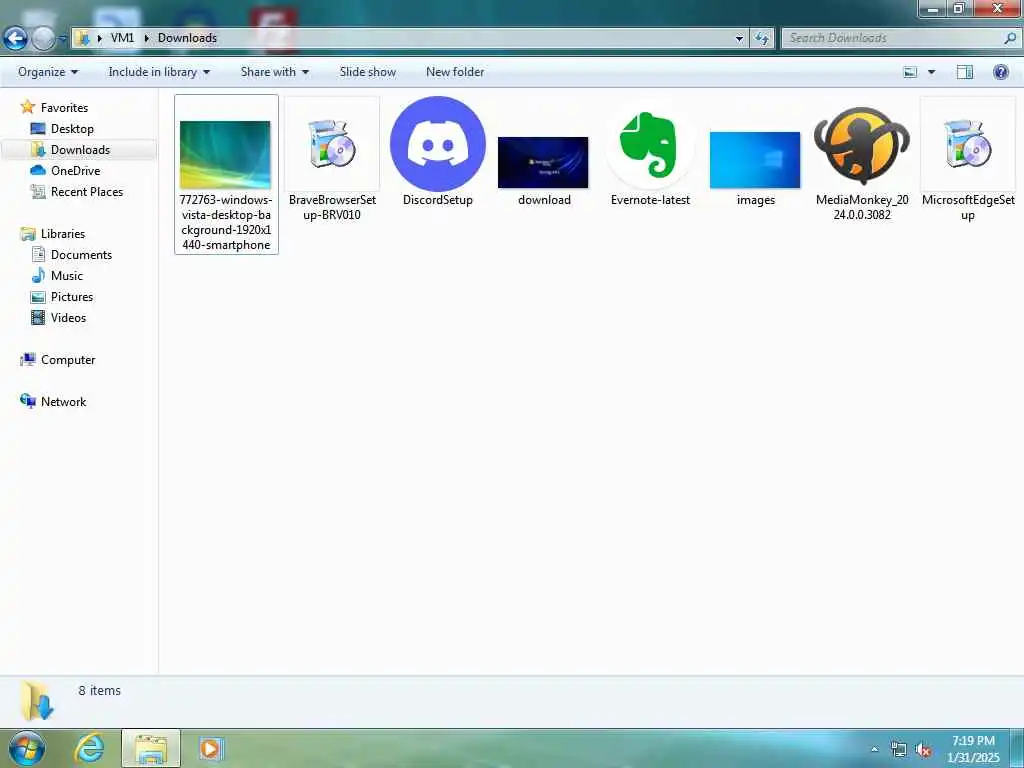Click the network tray icon
Viewport: 1024px width, 768px height.
(899, 750)
